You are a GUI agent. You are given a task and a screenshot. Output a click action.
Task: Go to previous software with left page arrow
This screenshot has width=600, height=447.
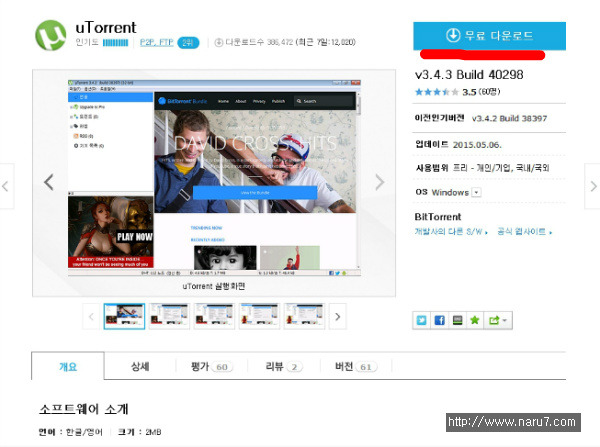click(x=7, y=186)
